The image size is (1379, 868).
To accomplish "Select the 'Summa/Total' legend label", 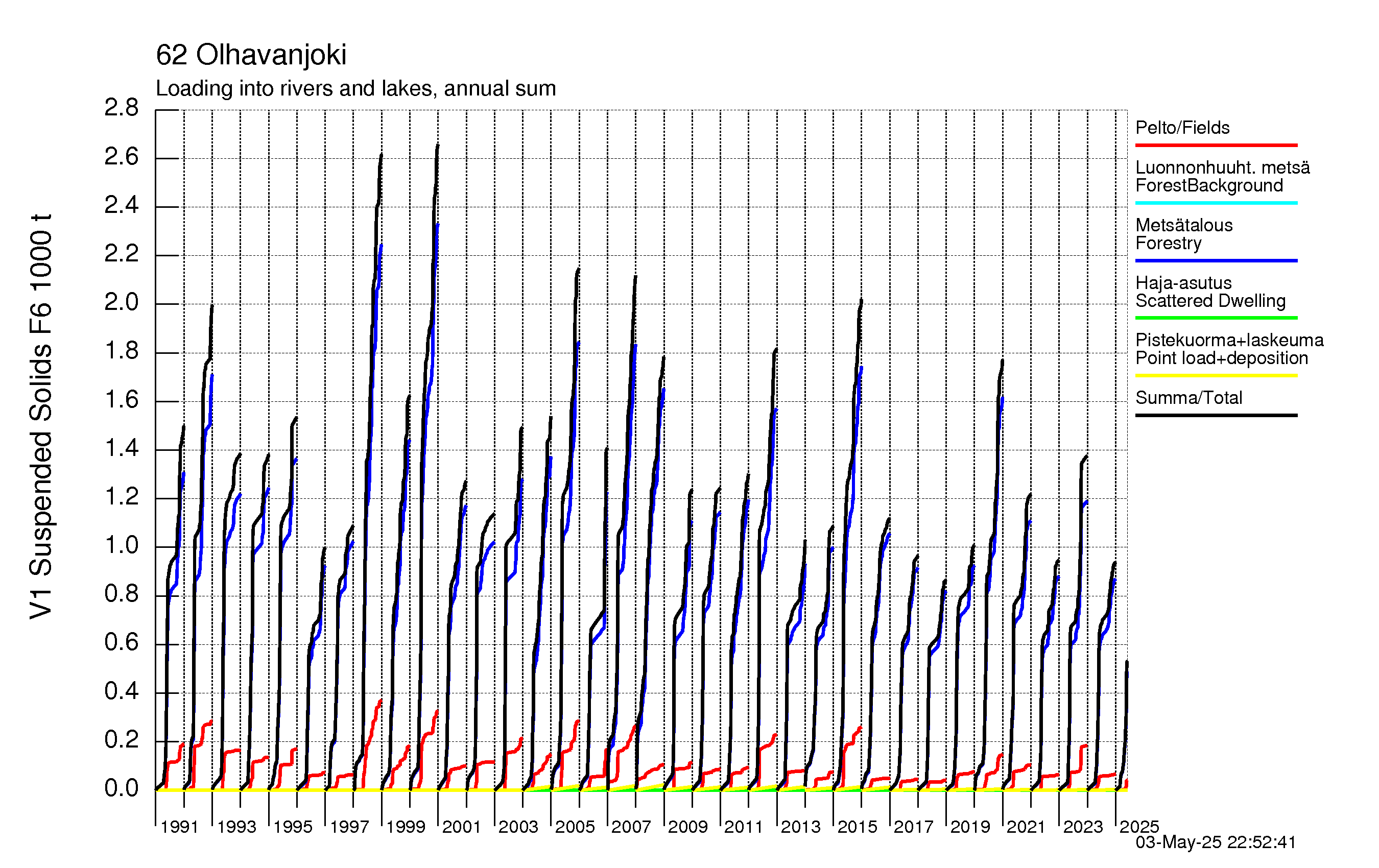I will point(1188,398).
